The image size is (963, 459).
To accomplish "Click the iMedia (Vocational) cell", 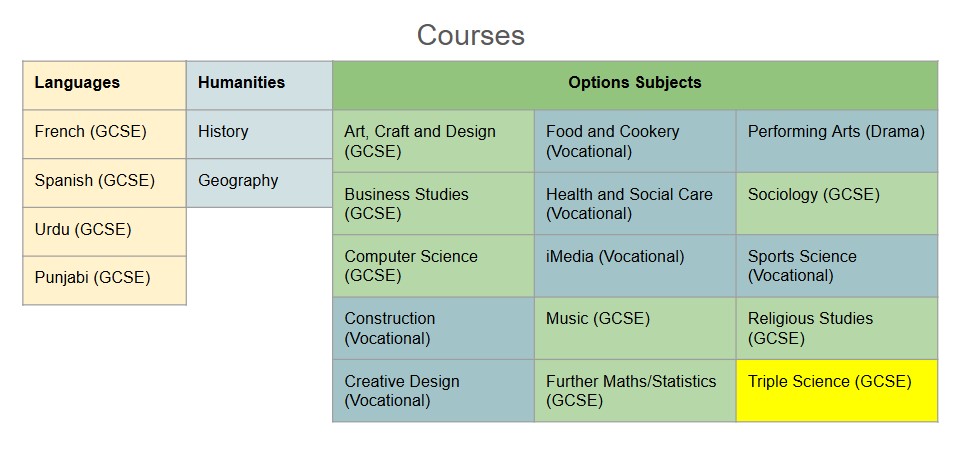I will tap(635, 266).
